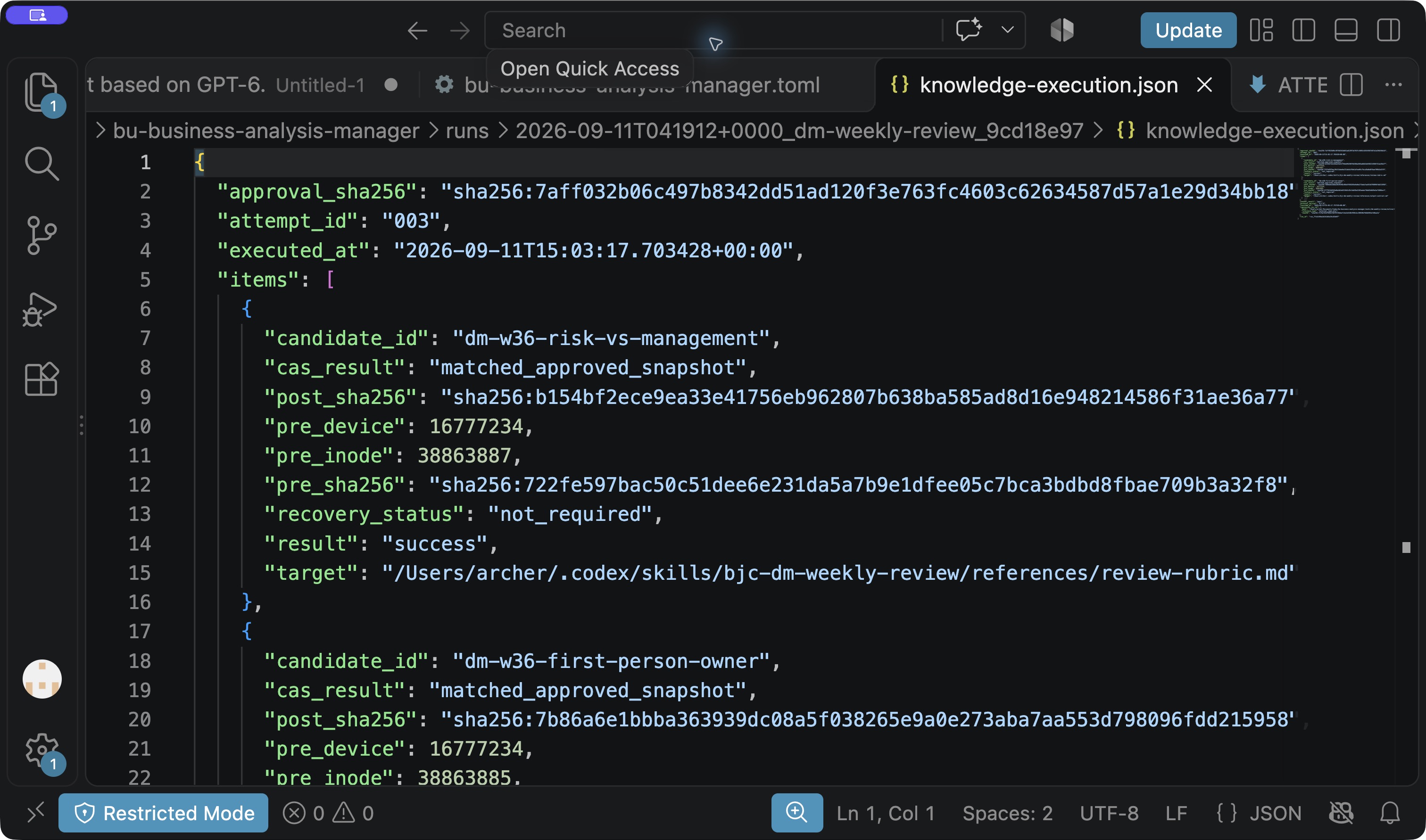Image resolution: width=1426 pixels, height=840 pixels.
Task: Click the multicolor logo icon beside the search box
Action: (x=1062, y=29)
